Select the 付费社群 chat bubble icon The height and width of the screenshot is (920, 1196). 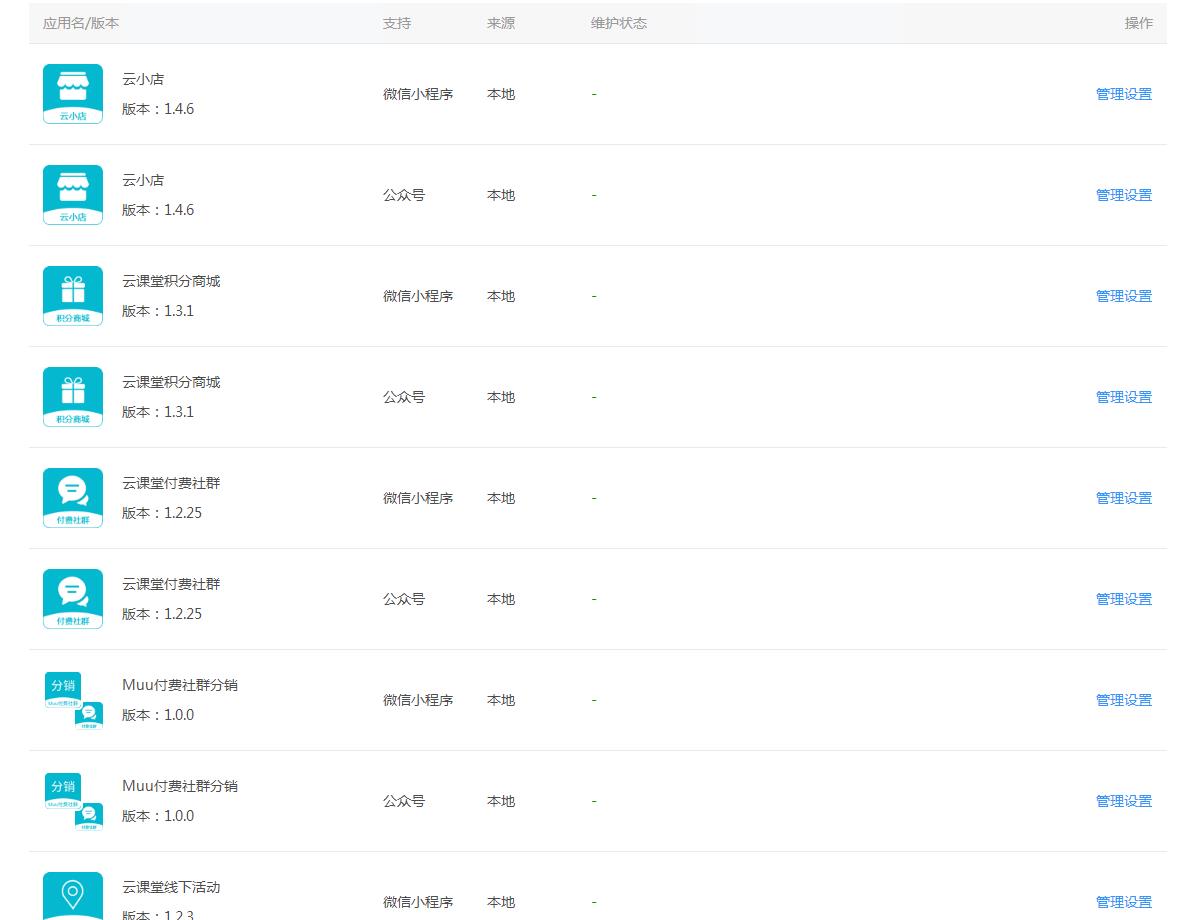(72, 497)
